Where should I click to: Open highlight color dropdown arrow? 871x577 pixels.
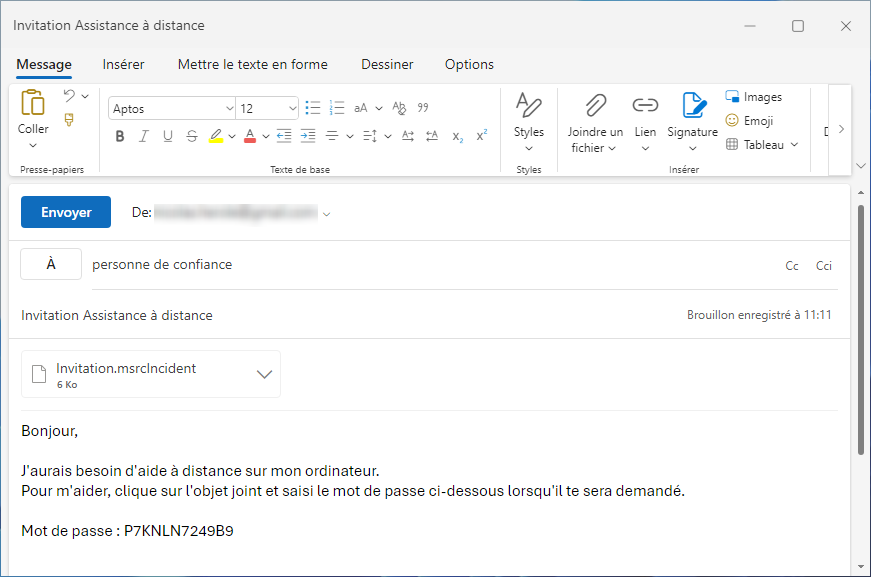point(232,137)
